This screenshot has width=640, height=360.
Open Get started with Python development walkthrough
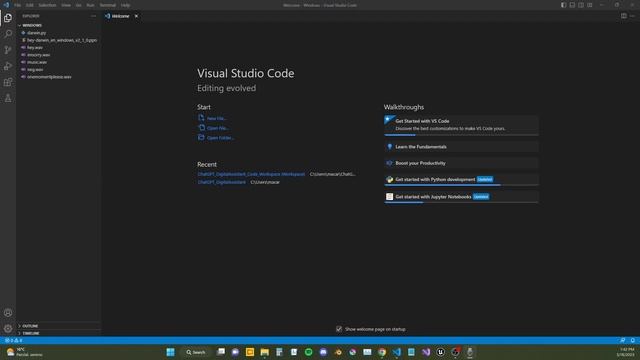[461, 180]
